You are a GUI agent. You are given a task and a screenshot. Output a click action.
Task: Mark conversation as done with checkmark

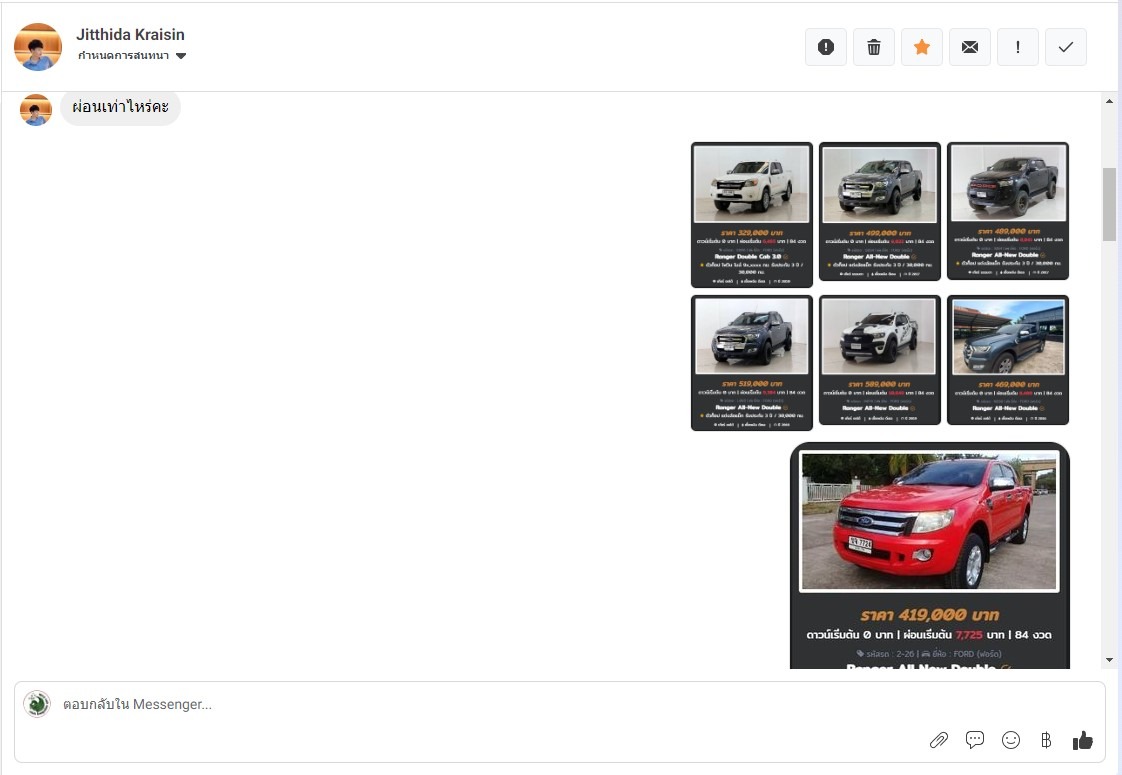(x=1066, y=47)
